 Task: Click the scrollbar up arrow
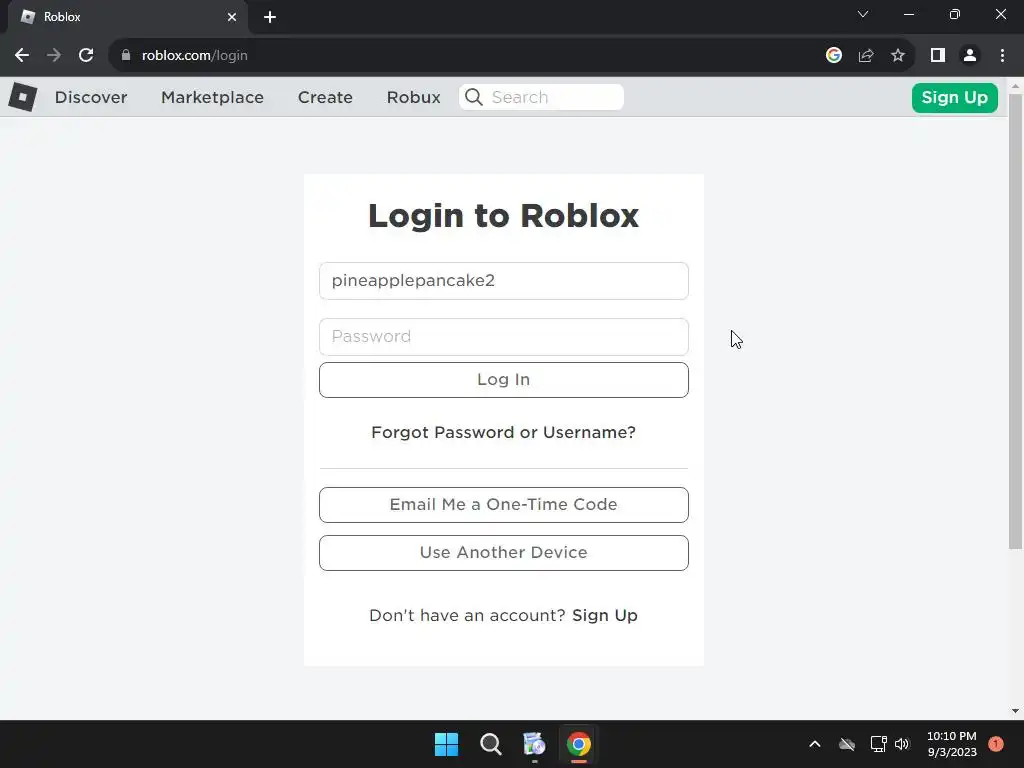point(1016,86)
